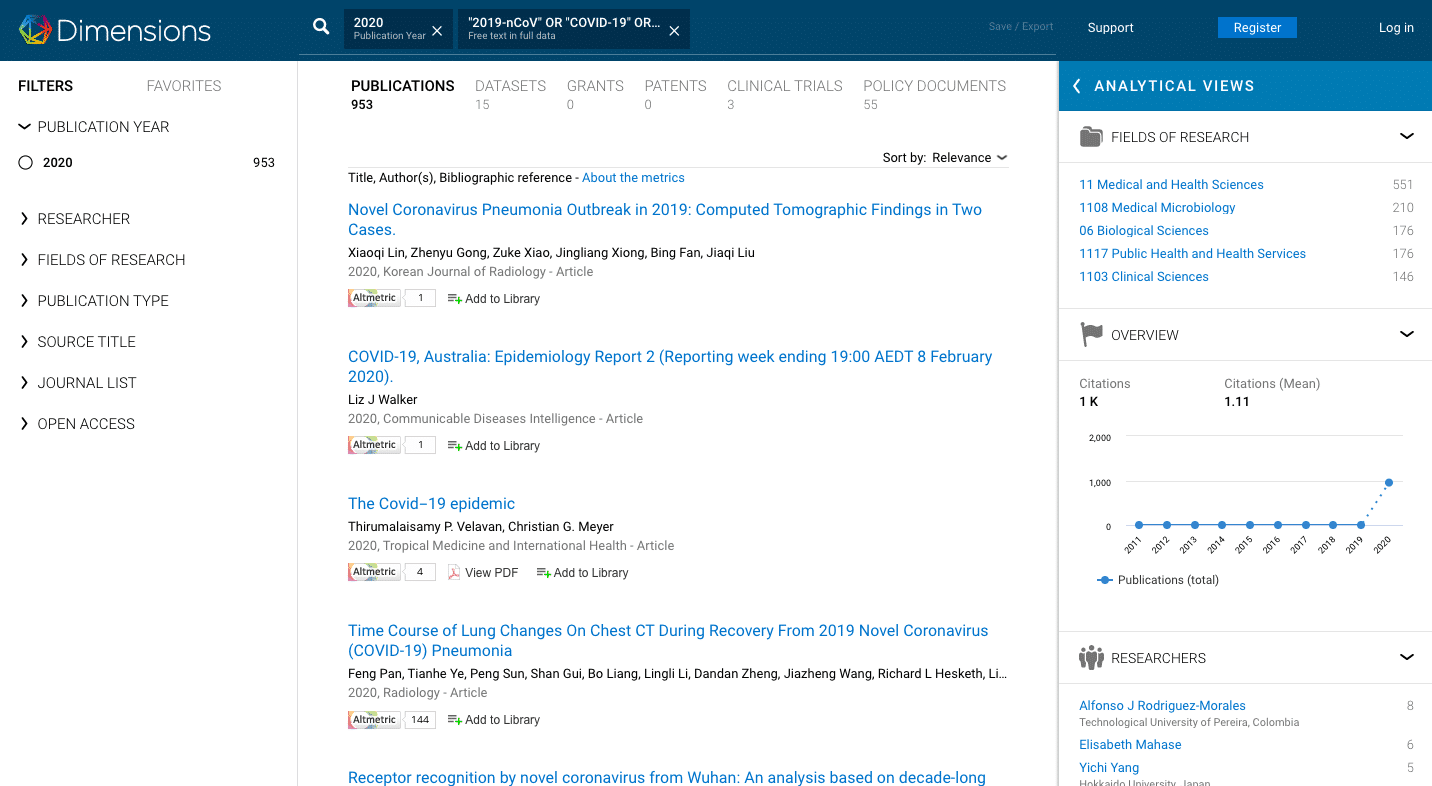Viewport: 1432px width, 786px height.
Task: Collapse the Analytical Views panel arrow
Action: click(1077, 86)
